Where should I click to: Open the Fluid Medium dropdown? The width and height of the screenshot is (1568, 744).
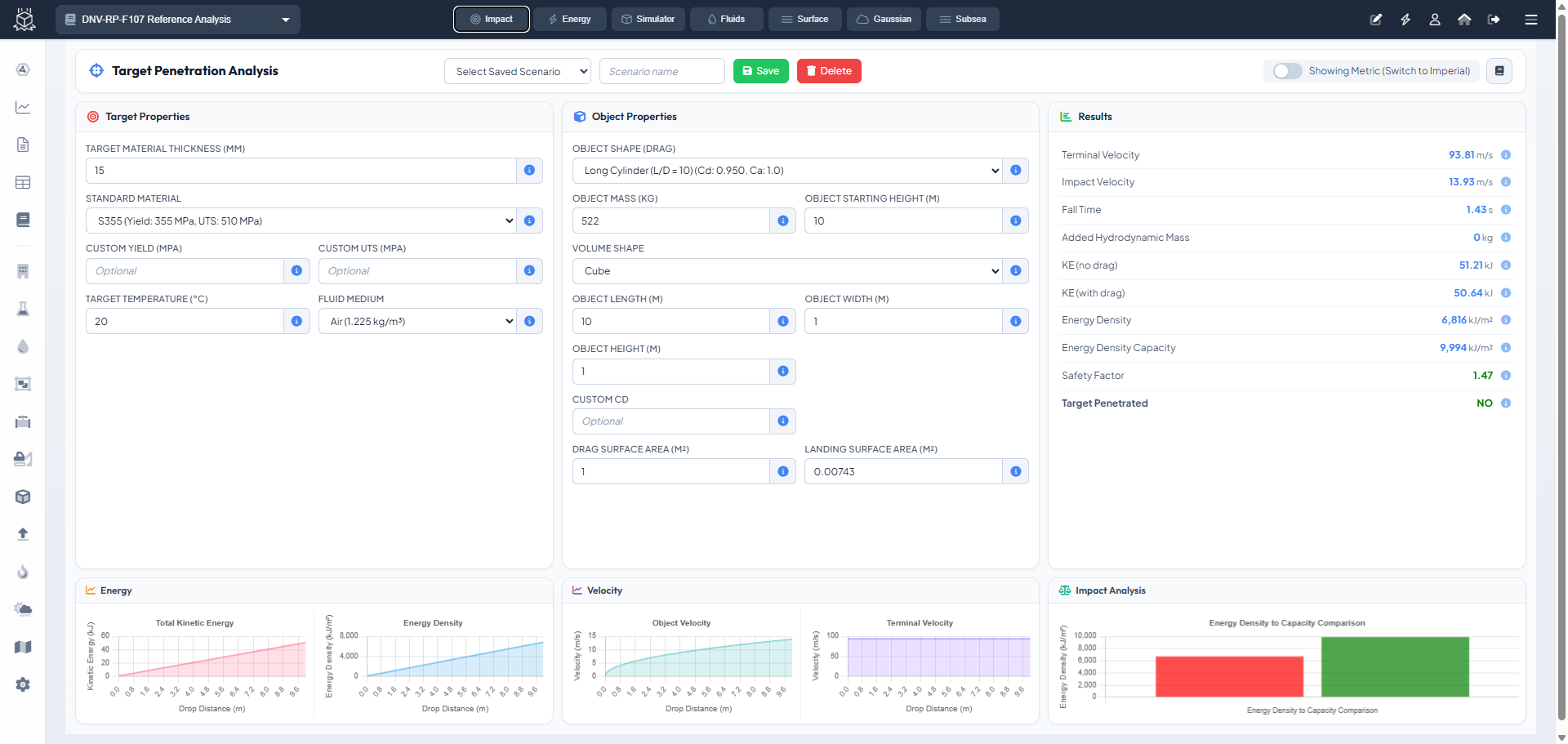point(417,322)
